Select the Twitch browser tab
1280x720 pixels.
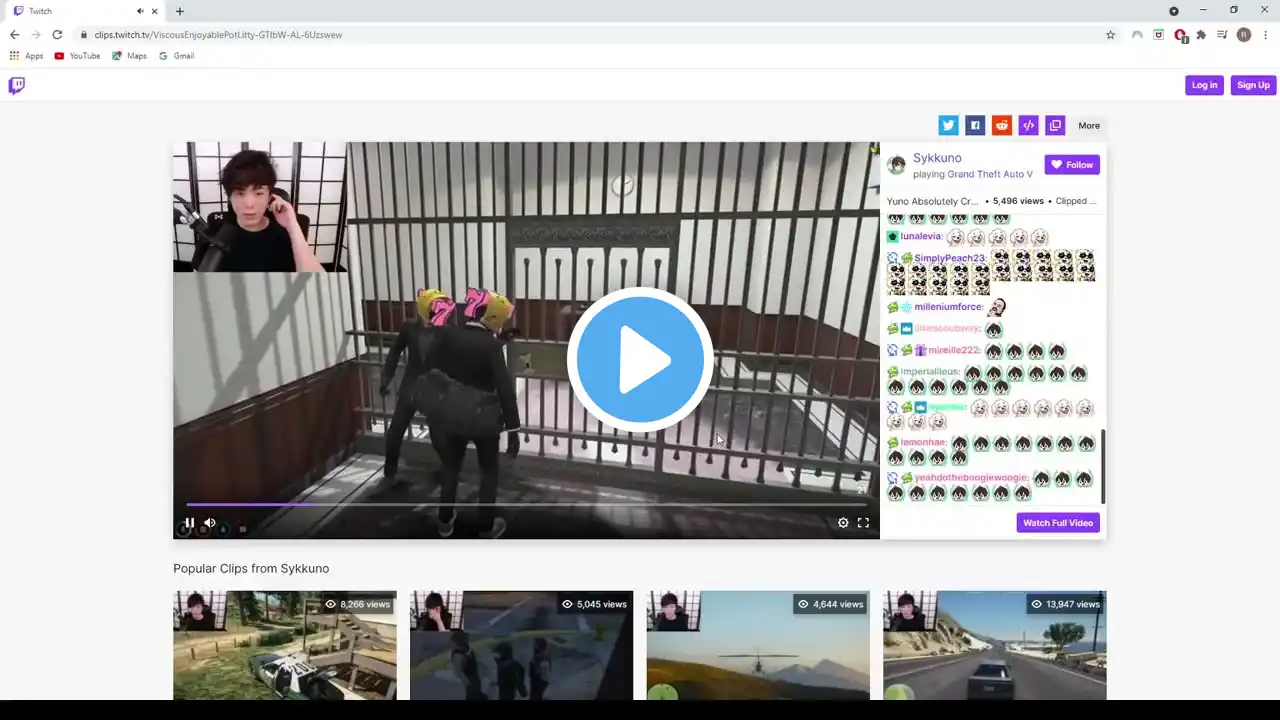pyautogui.click(x=85, y=11)
